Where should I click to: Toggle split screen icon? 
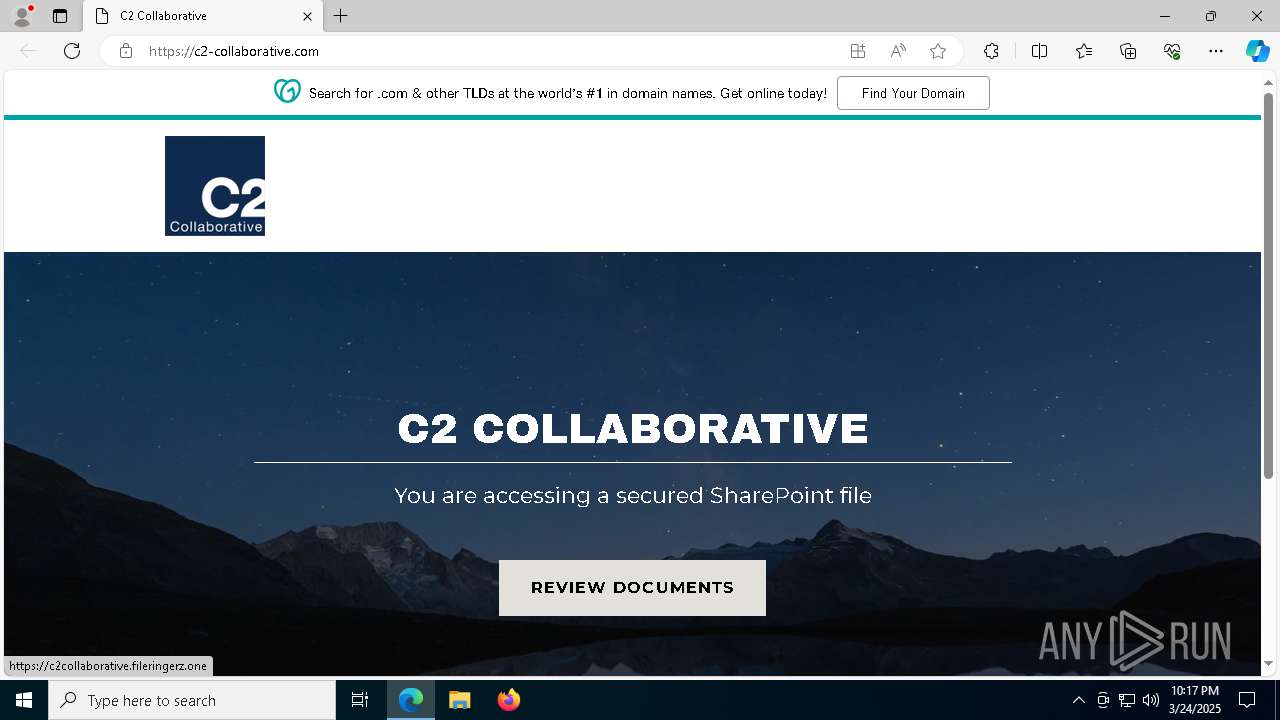click(x=1039, y=51)
